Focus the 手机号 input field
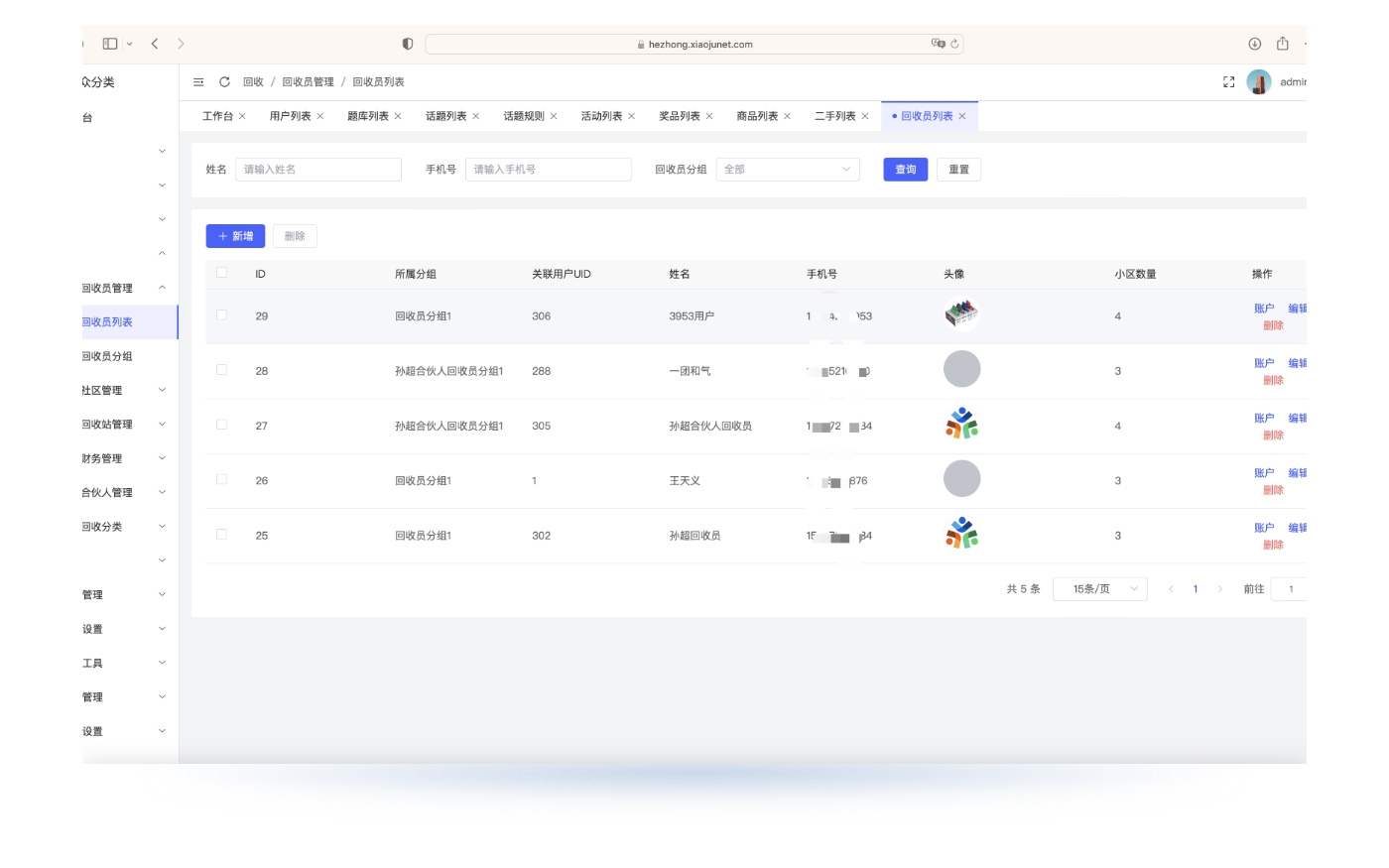The image size is (1389, 868). click(548, 170)
